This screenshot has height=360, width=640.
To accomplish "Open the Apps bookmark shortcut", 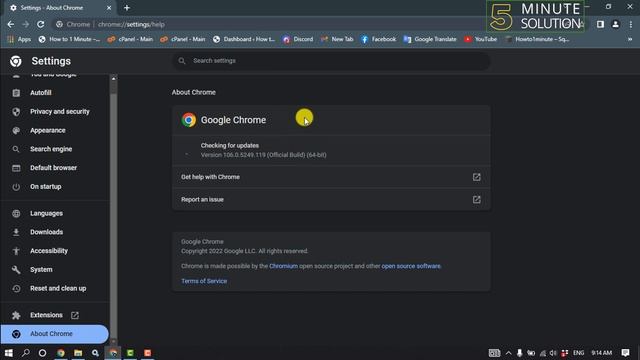I will (19, 39).
